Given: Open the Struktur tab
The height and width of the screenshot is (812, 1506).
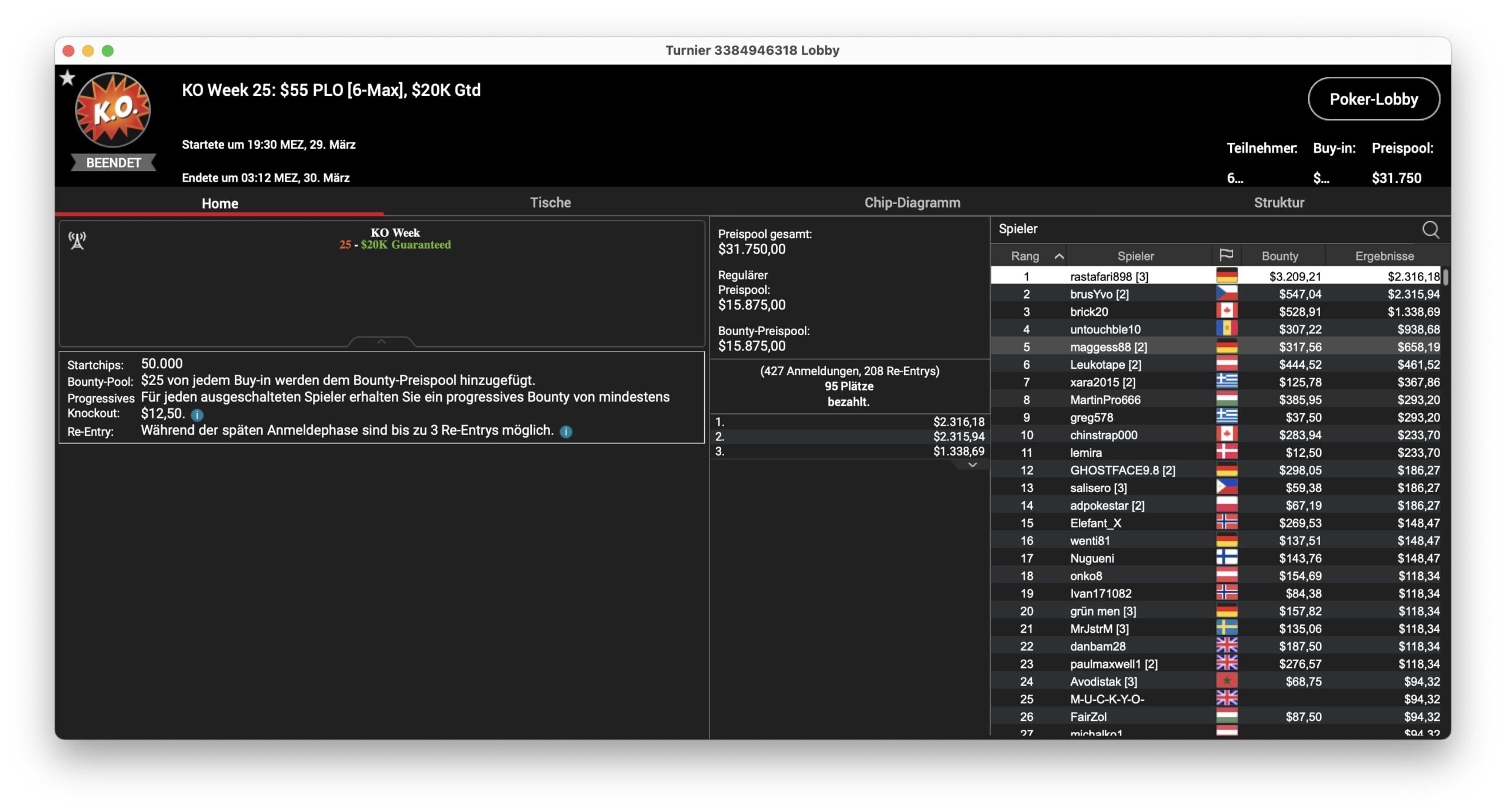Looking at the screenshot, I should tap(1279, 203).
